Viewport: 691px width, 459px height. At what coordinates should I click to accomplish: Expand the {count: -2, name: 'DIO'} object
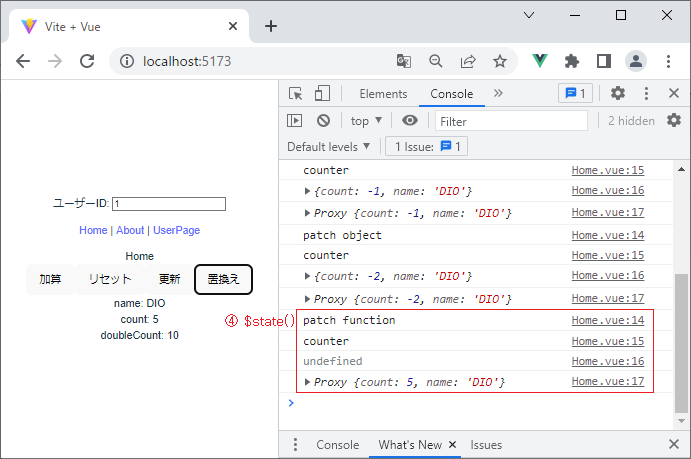coord(307,276)
